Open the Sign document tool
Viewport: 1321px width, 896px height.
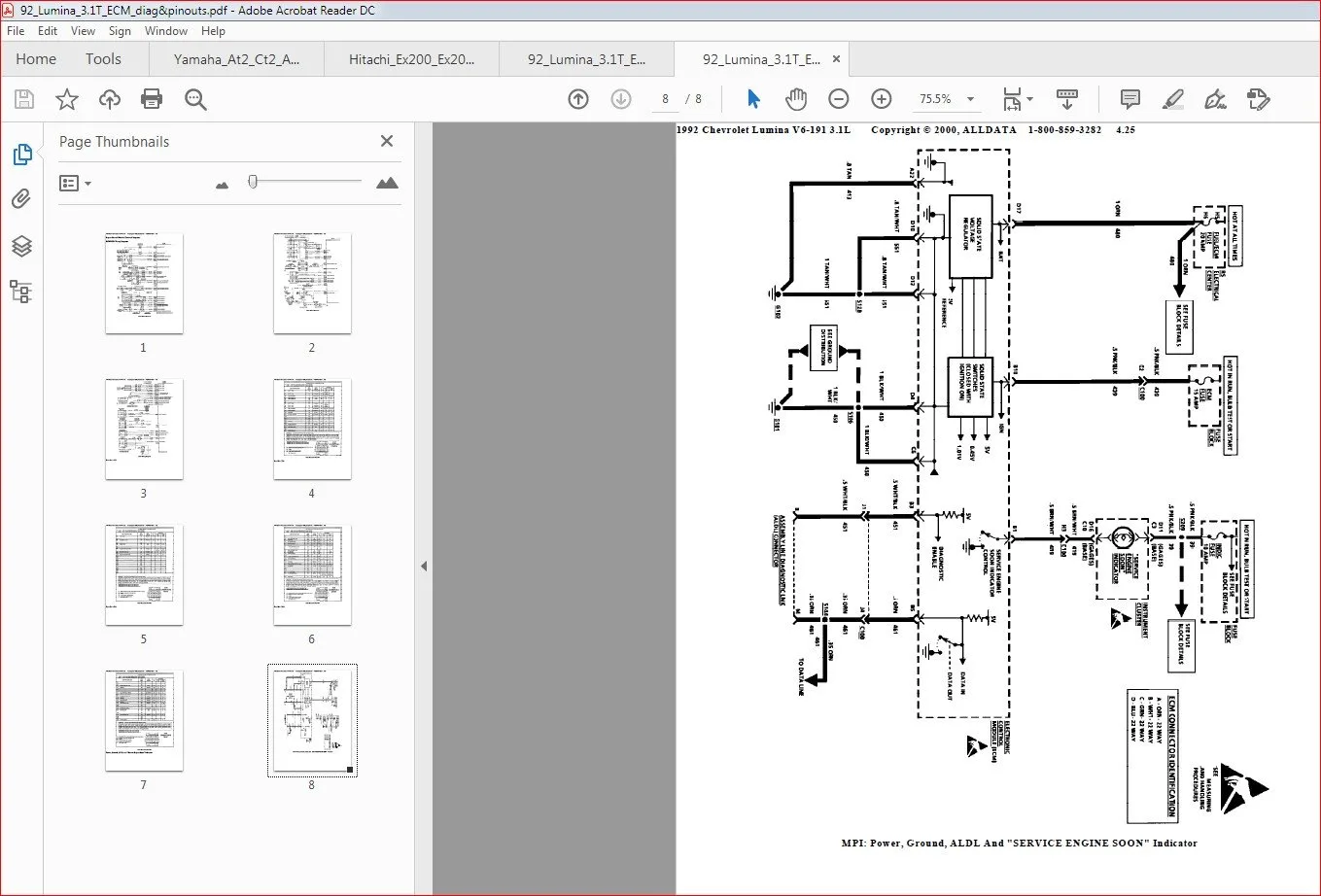(x=1215, y=99)
